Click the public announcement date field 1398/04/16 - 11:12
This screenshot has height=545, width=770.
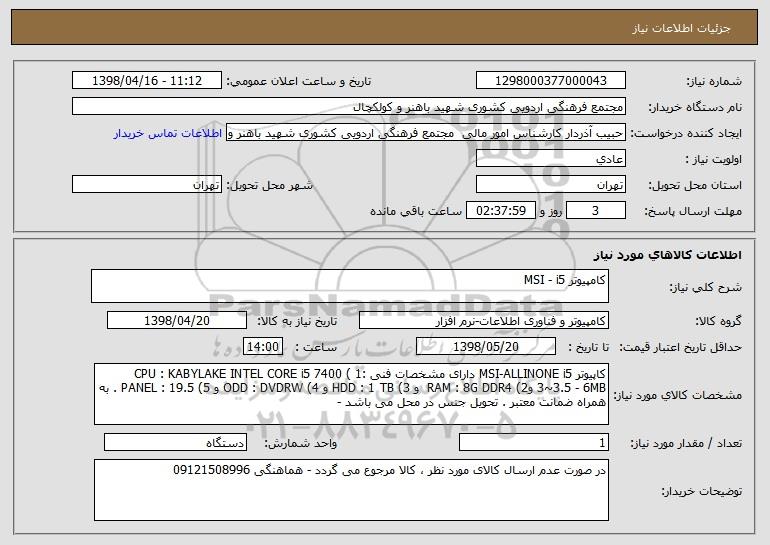(147, 81)
